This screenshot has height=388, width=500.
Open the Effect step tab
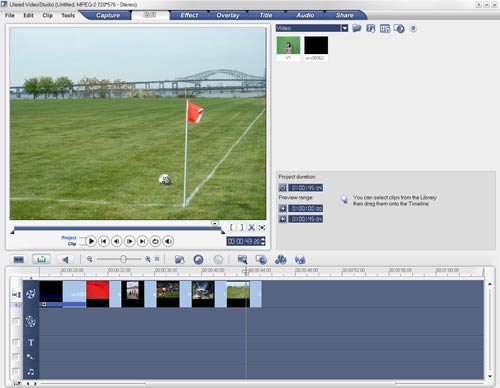pos(189,15)
